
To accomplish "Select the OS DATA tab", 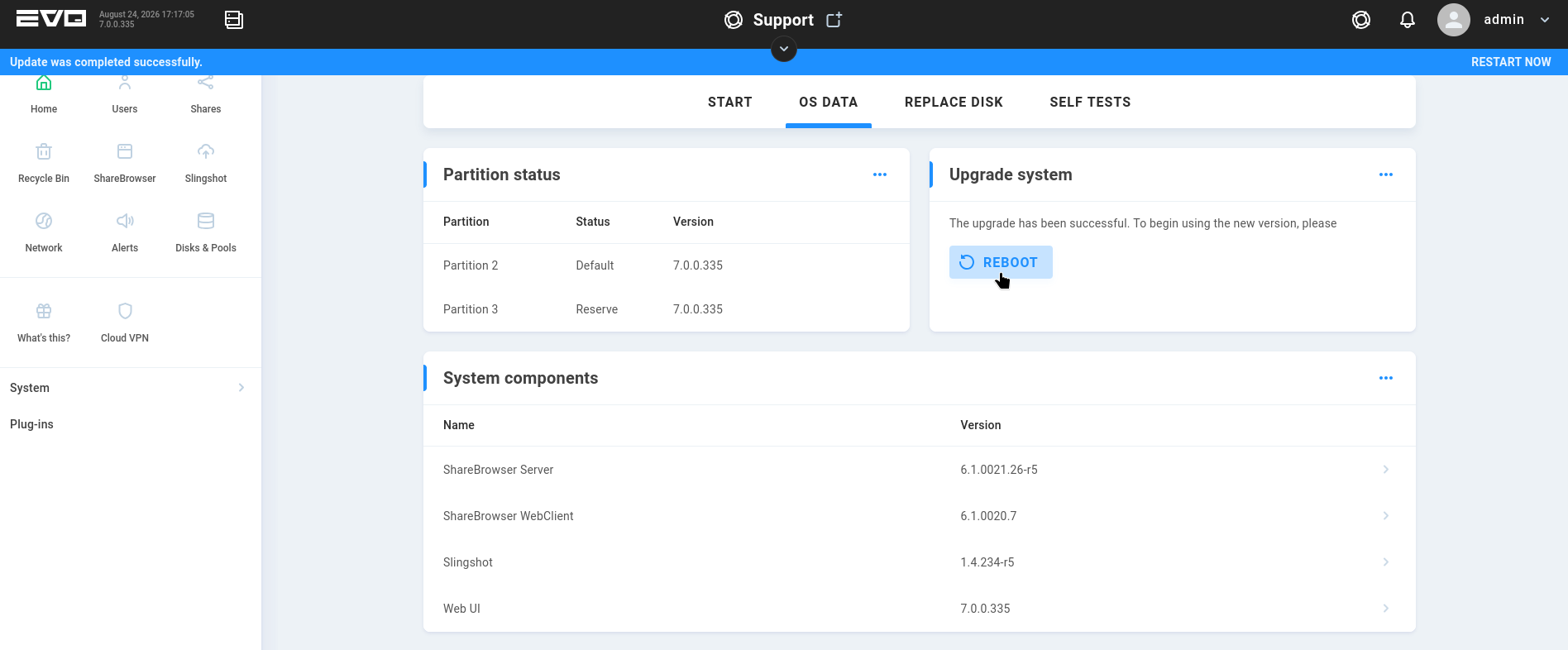I will tap(829, 103).
